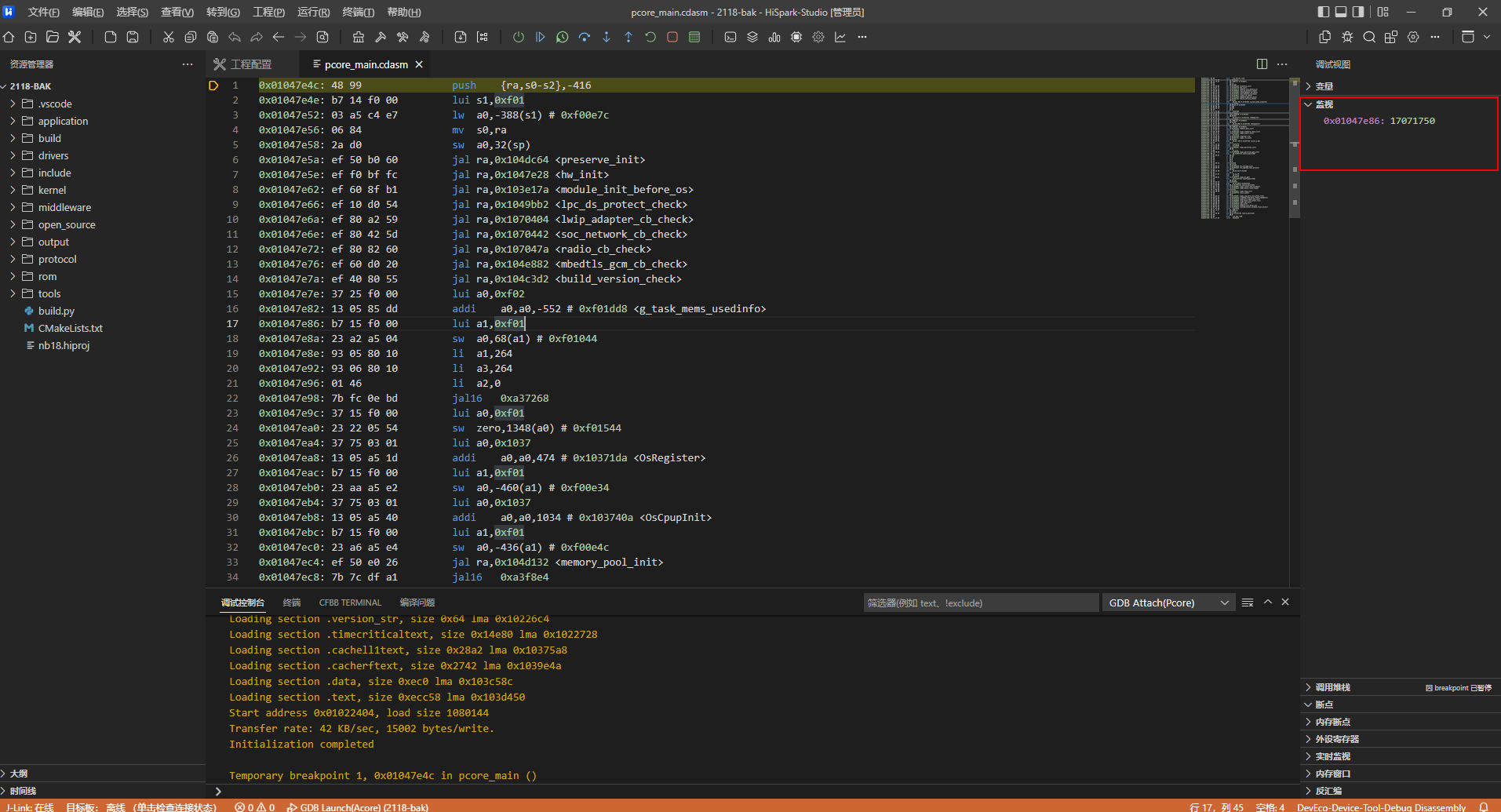Click the step over debug arrow

pyautogui.click(x=585, y=37)
